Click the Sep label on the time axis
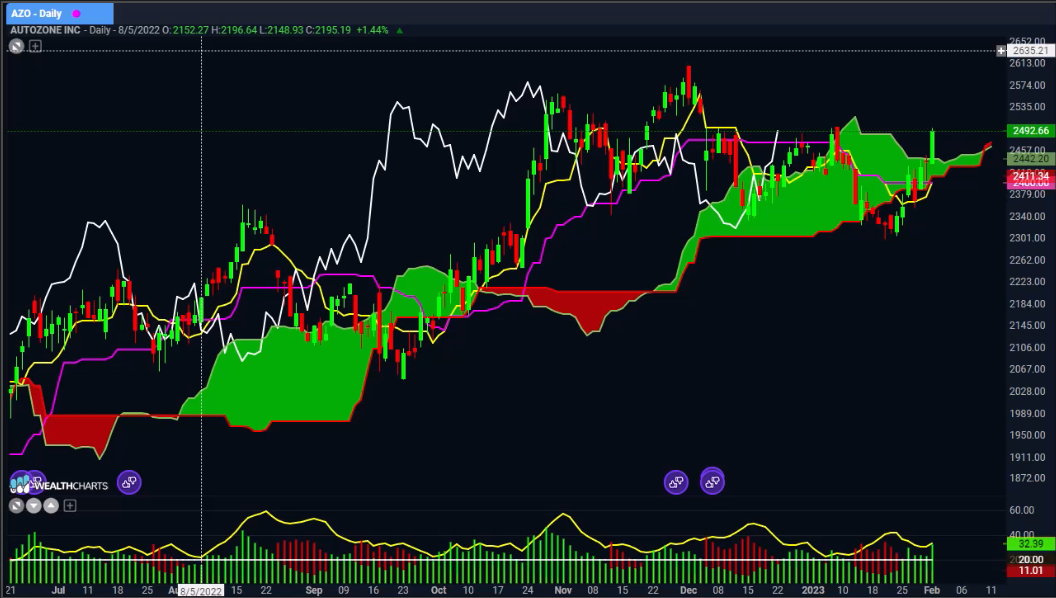The image size is (1056, 598). (314, 590)
